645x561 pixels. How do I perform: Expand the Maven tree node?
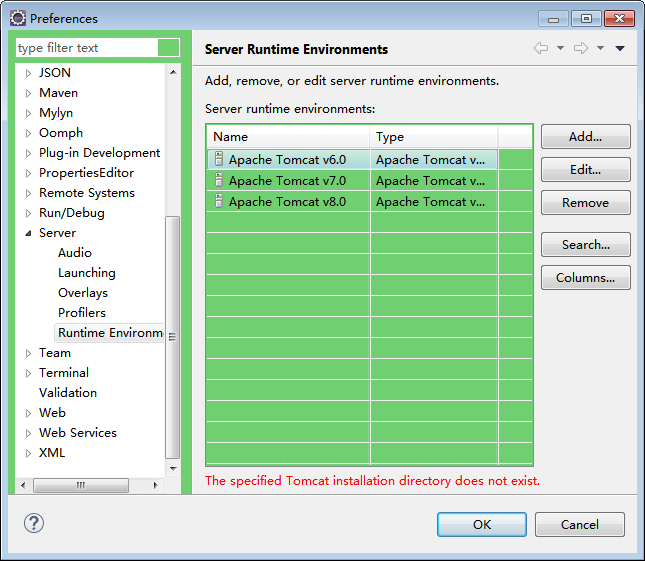pos(28,93)
